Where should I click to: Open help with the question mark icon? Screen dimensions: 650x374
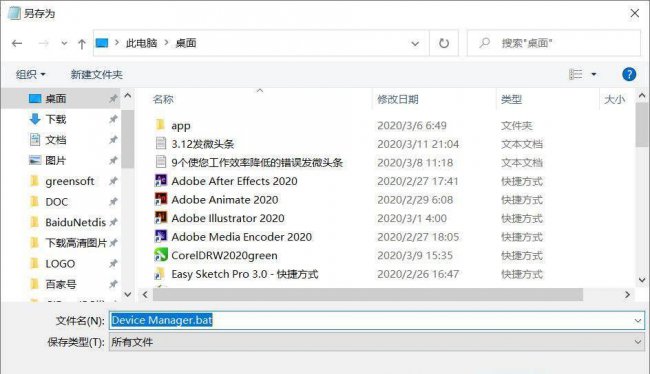pyautogui.click(x=629, y=74)
